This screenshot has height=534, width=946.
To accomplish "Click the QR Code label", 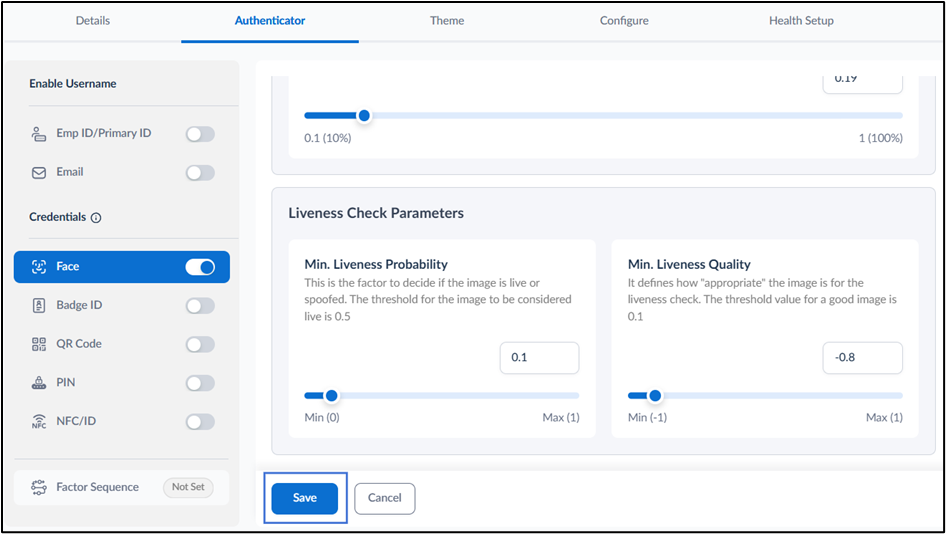I will [x=79, y=344].
